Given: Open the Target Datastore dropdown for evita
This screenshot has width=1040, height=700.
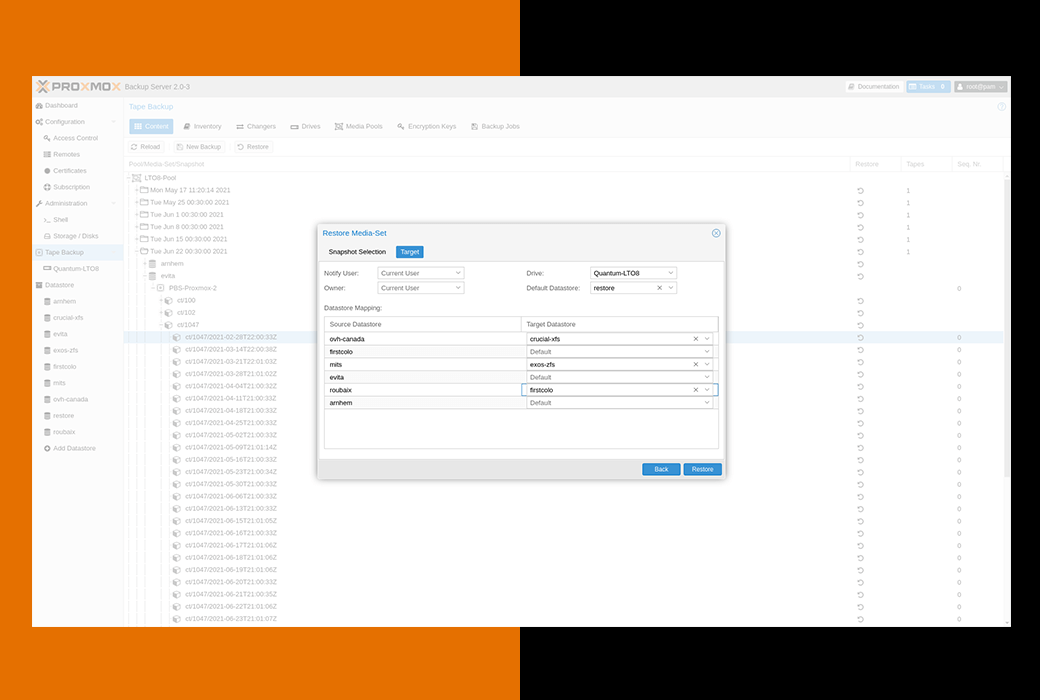Looking at the screenshot, I should pos(707,377).
